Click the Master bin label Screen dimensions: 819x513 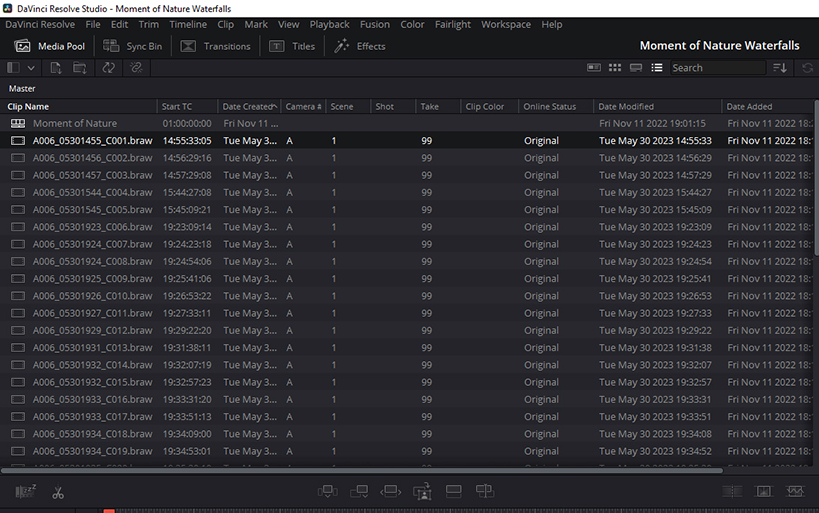[x=22, y=89]
